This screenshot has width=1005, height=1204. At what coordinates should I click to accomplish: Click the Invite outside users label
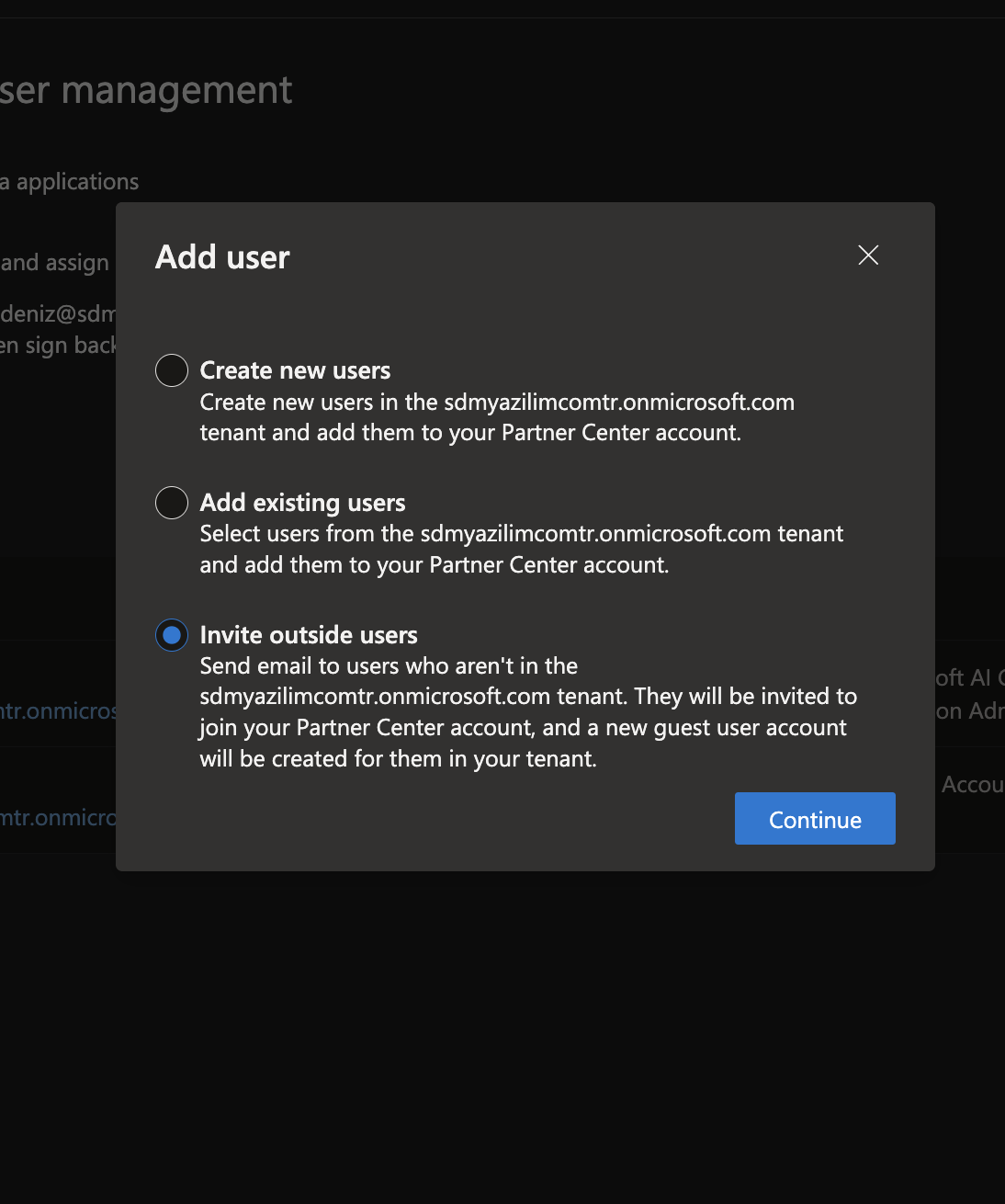[309, 635]
